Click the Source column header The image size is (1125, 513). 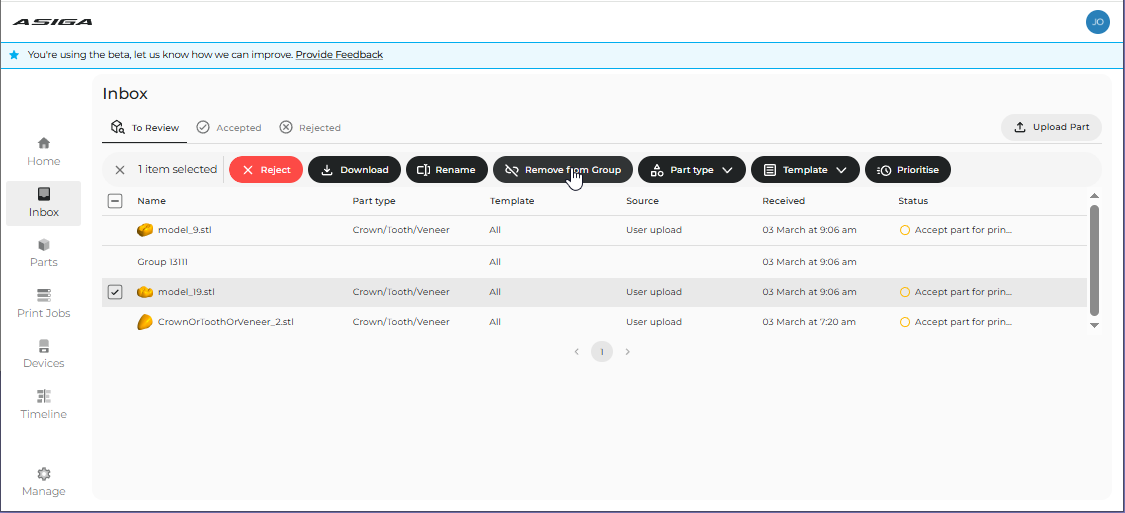[642, 201]
